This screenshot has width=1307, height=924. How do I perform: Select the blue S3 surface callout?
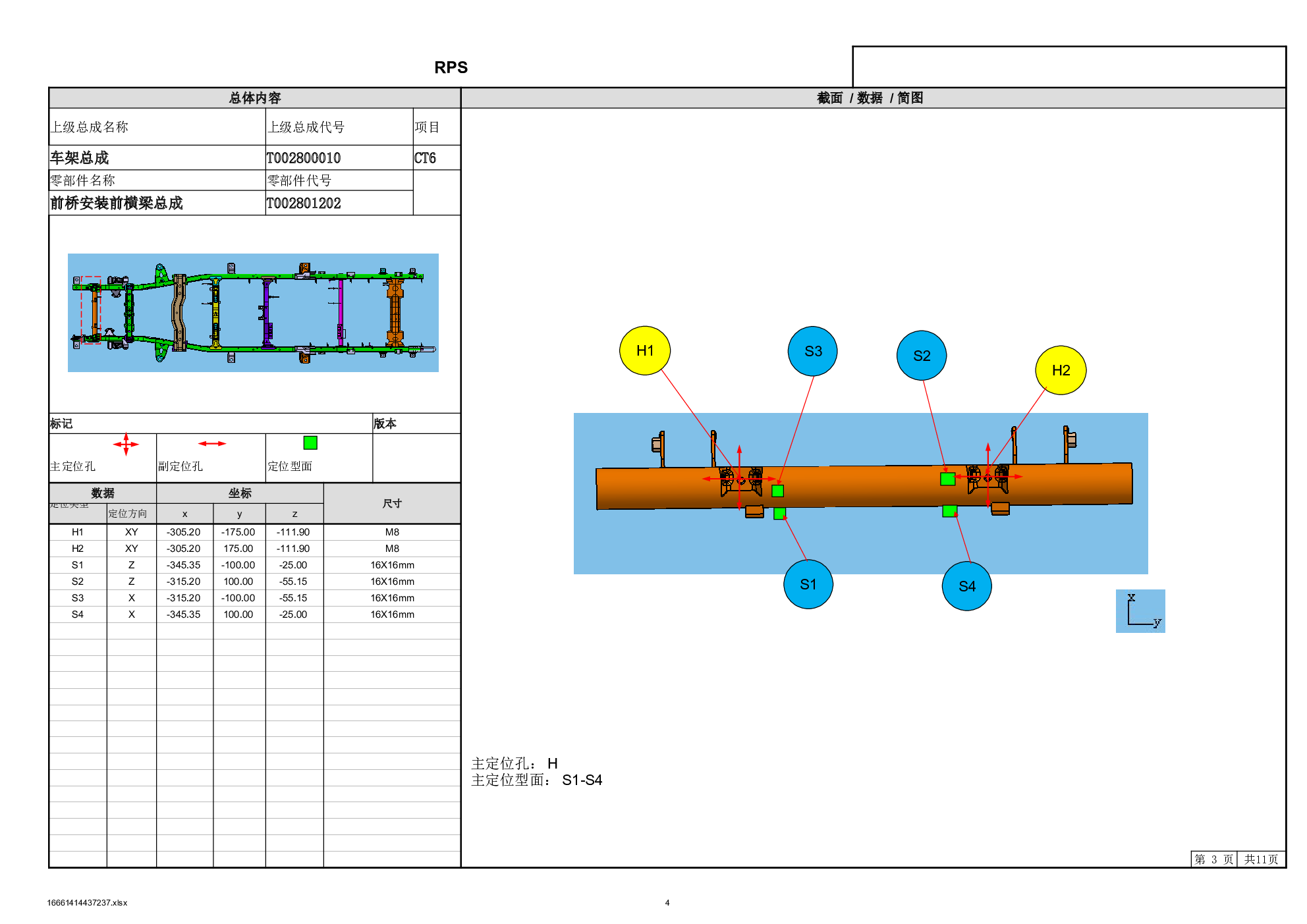(x=812, y=351)
